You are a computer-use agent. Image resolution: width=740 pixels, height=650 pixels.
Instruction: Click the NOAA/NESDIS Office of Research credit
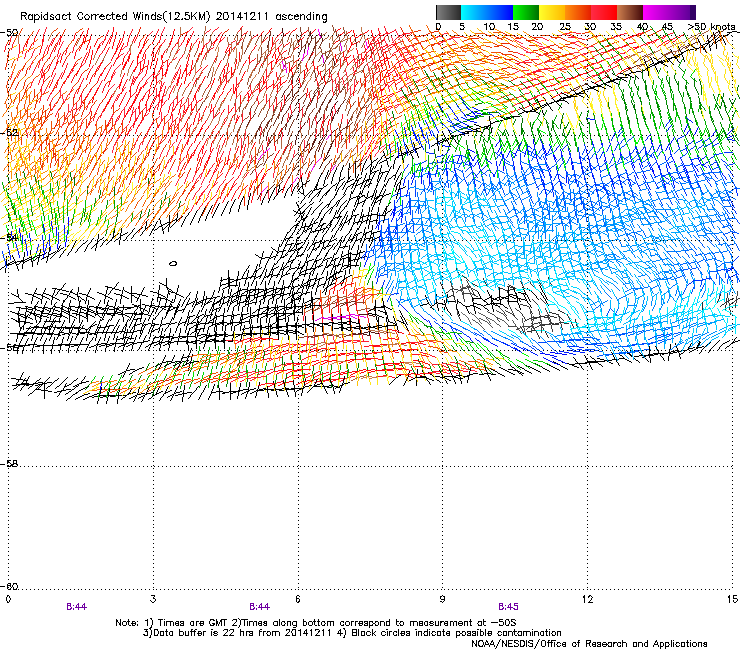[x=589, y=644]
